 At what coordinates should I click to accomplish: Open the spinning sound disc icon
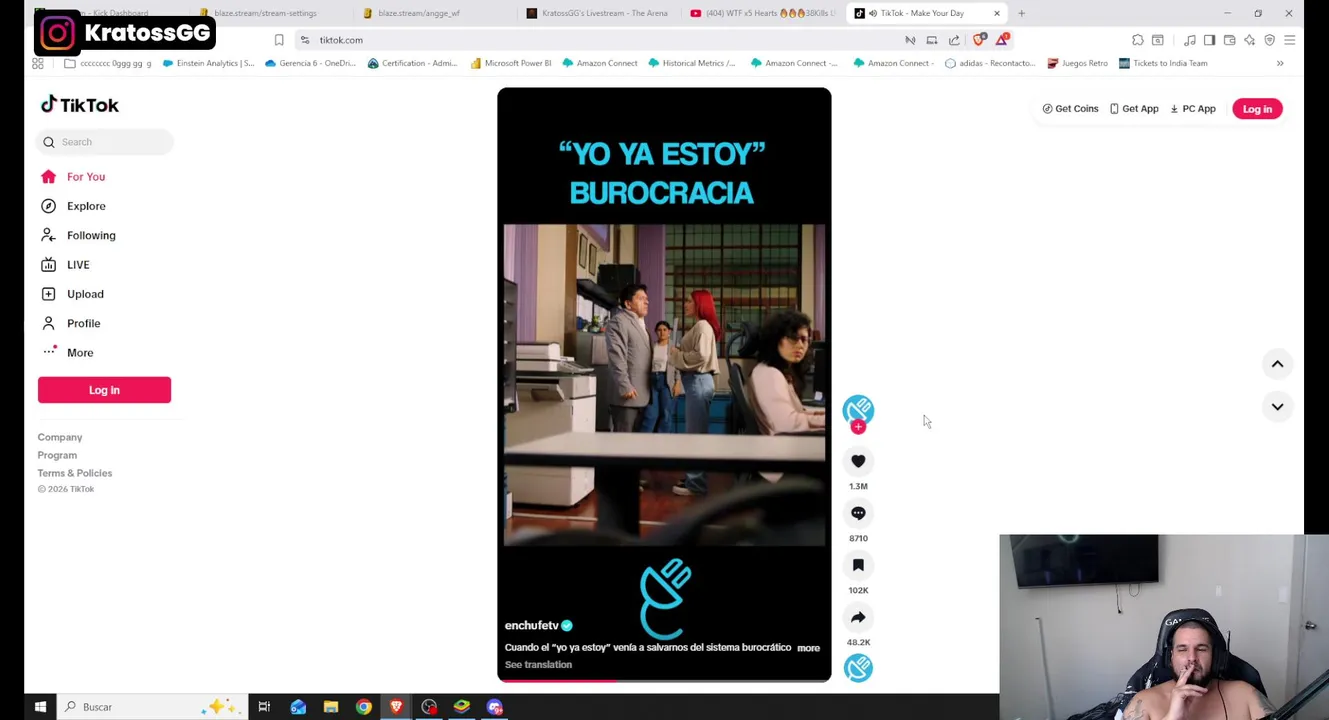[x=858, y=668]
